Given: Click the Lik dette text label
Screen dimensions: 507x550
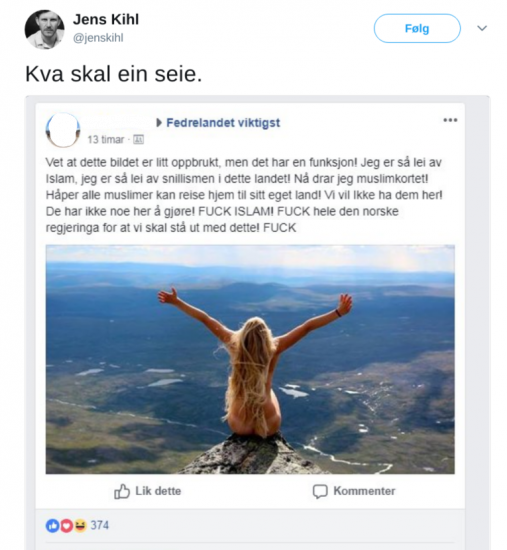Looking at the screenshot, I should coord(158,491).
